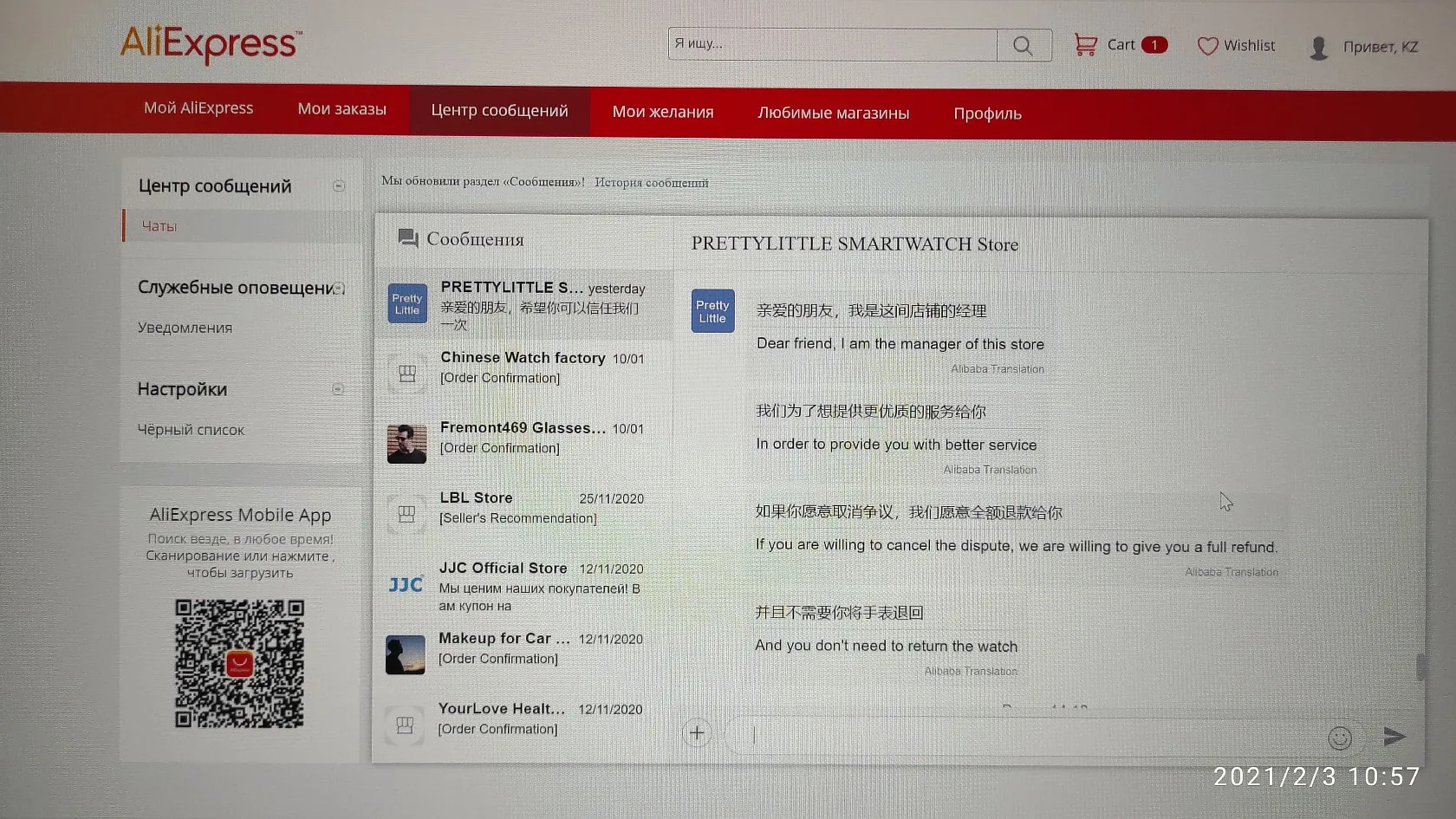Open PRETTYLITTLE S... conversation name
This screenshot has width=1456, height=819.
pyautogui.click(x=511, y=287)
